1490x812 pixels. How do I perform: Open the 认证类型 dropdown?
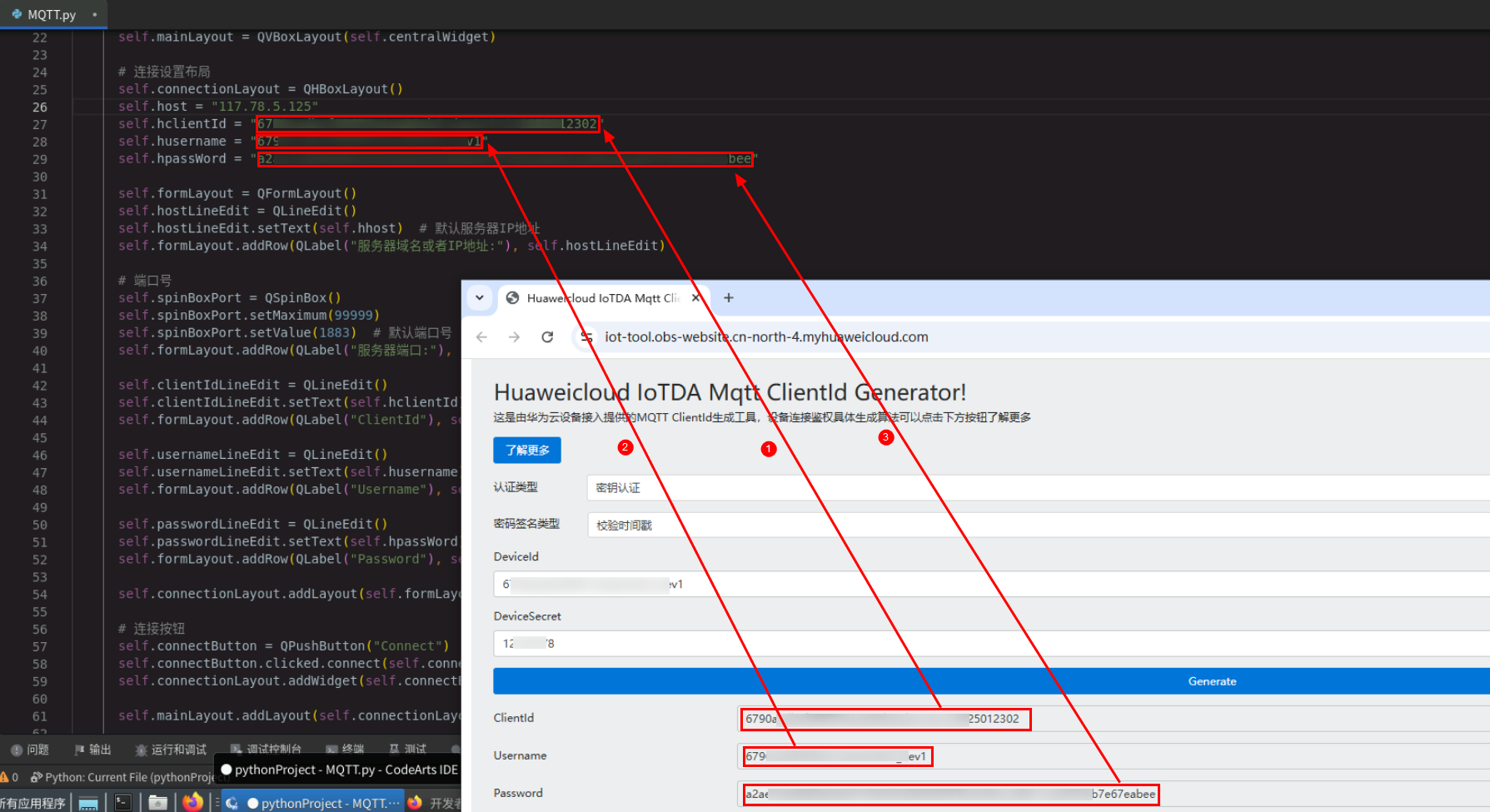point(1033,488)
